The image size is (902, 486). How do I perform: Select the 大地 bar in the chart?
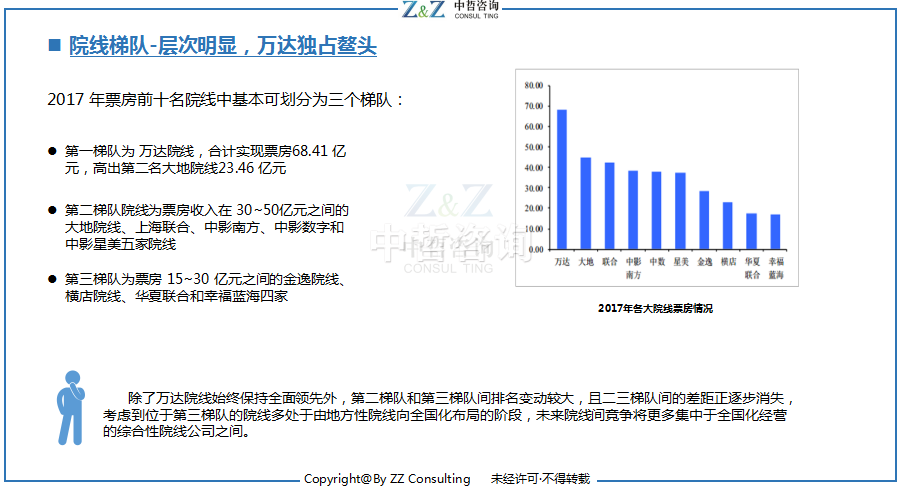click(586, 203)
